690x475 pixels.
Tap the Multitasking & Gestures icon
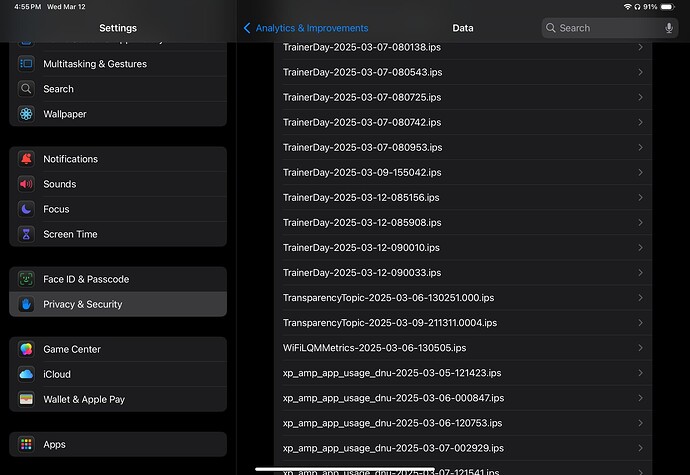coord(26,64)
